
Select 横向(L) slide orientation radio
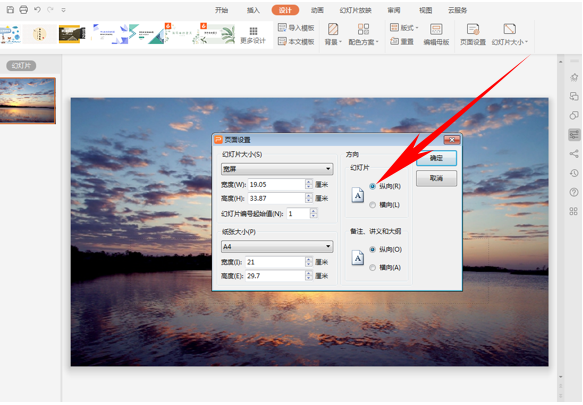(373, 205)
